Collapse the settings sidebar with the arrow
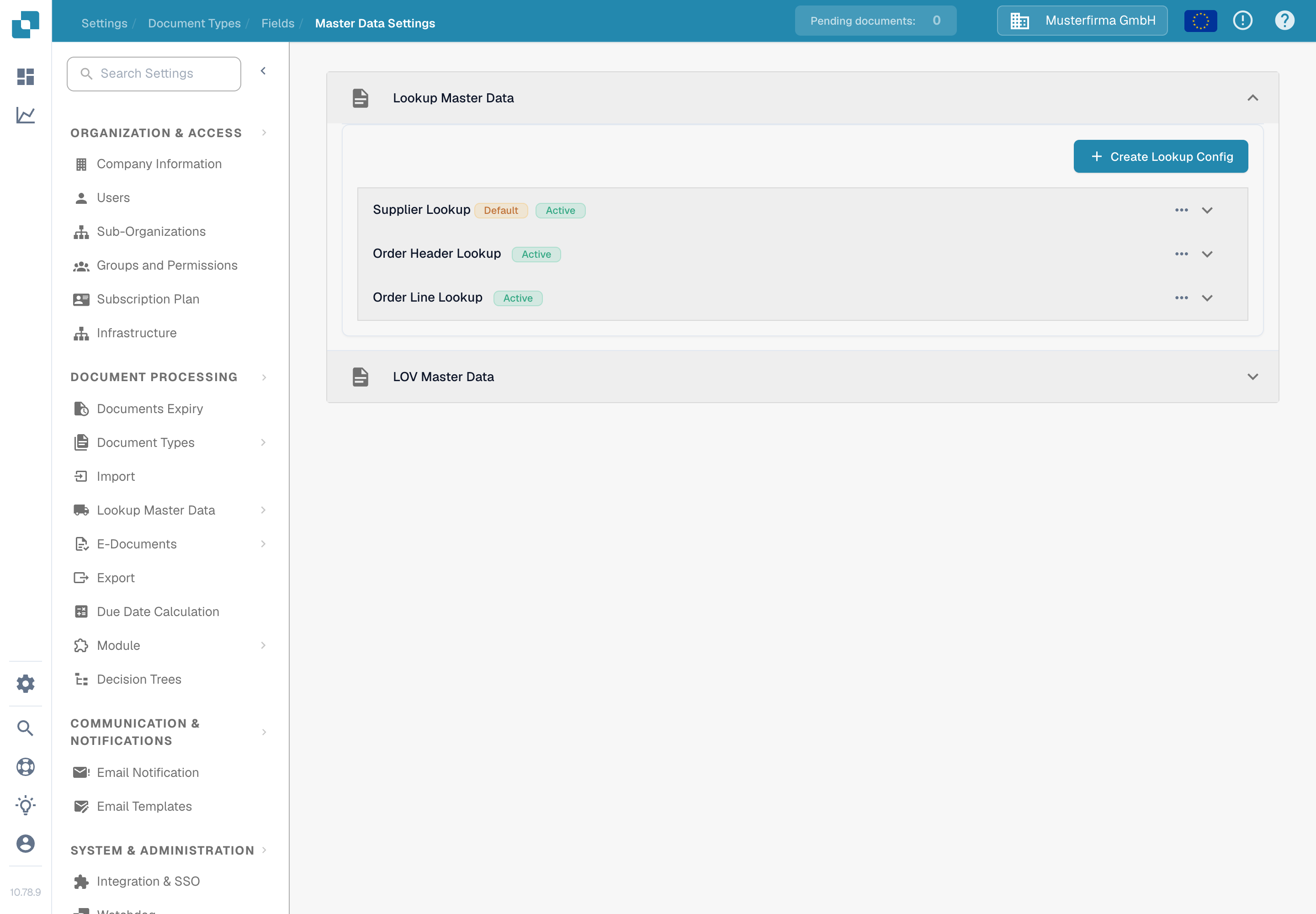1316x914 pixels. pos(264,71)
